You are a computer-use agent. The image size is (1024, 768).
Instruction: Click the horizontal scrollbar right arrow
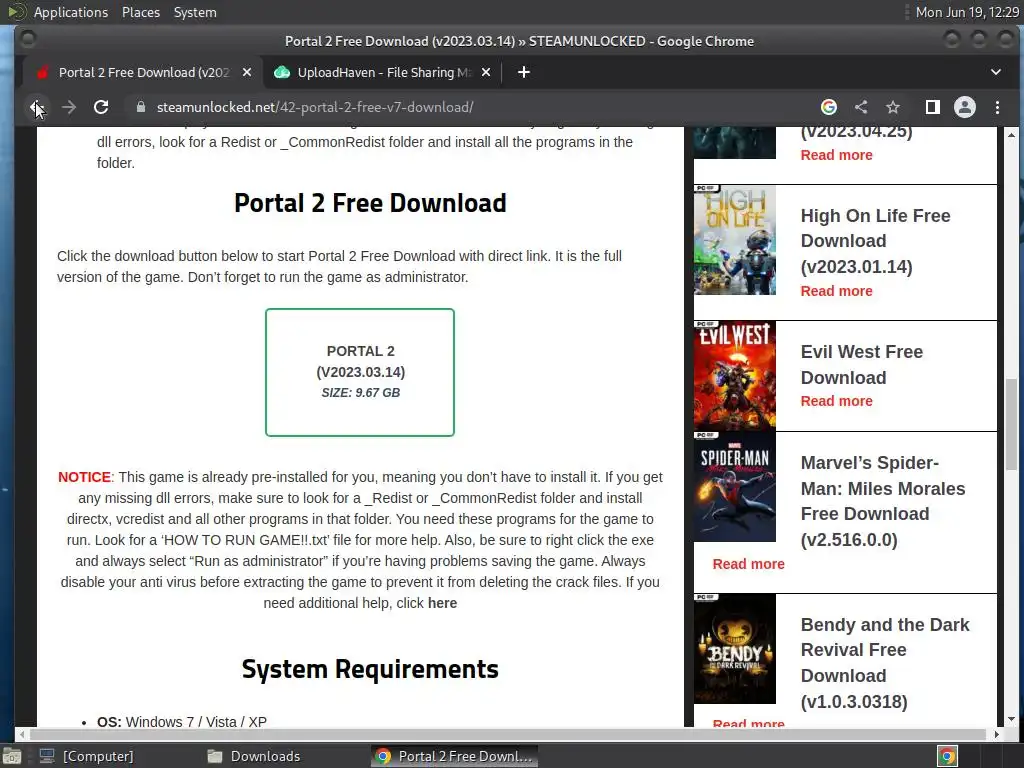(x=997, y=734)
